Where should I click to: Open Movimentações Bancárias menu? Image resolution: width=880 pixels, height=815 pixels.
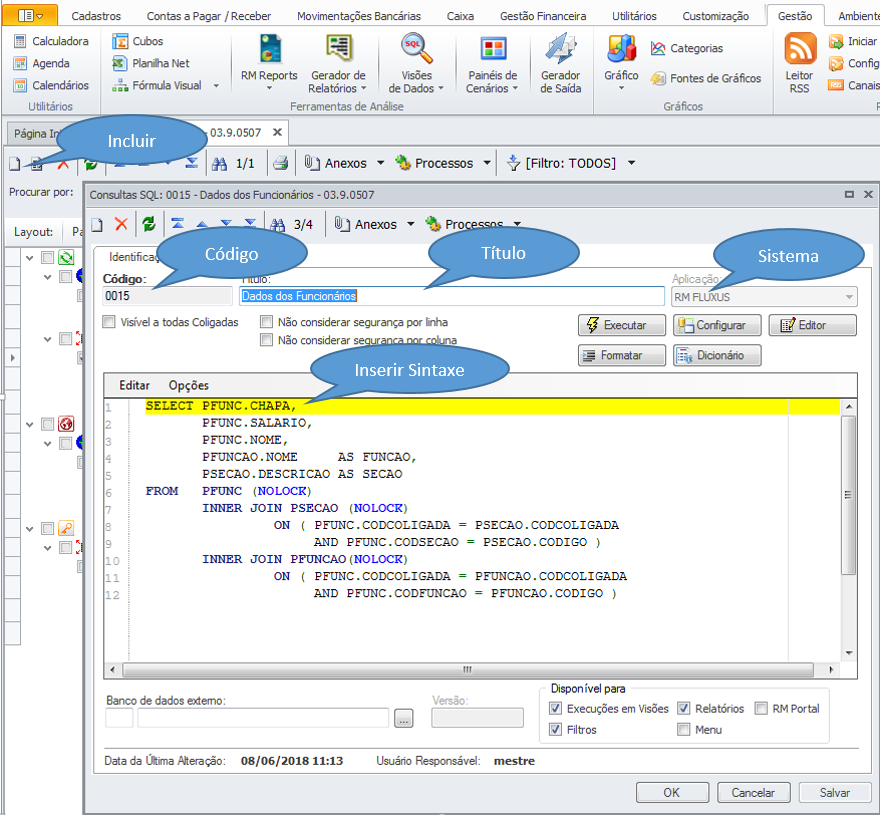coord(359,16)
